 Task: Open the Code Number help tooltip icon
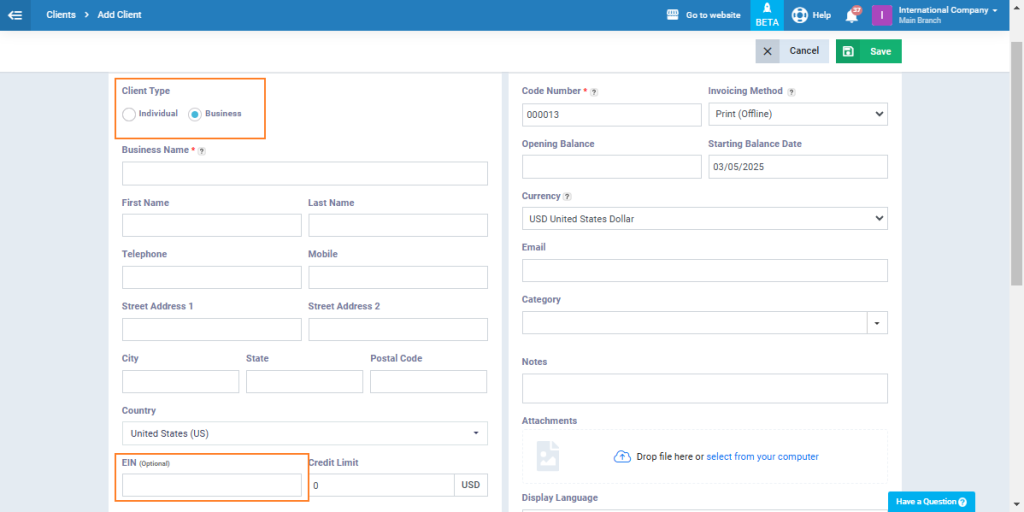point(594,92)
